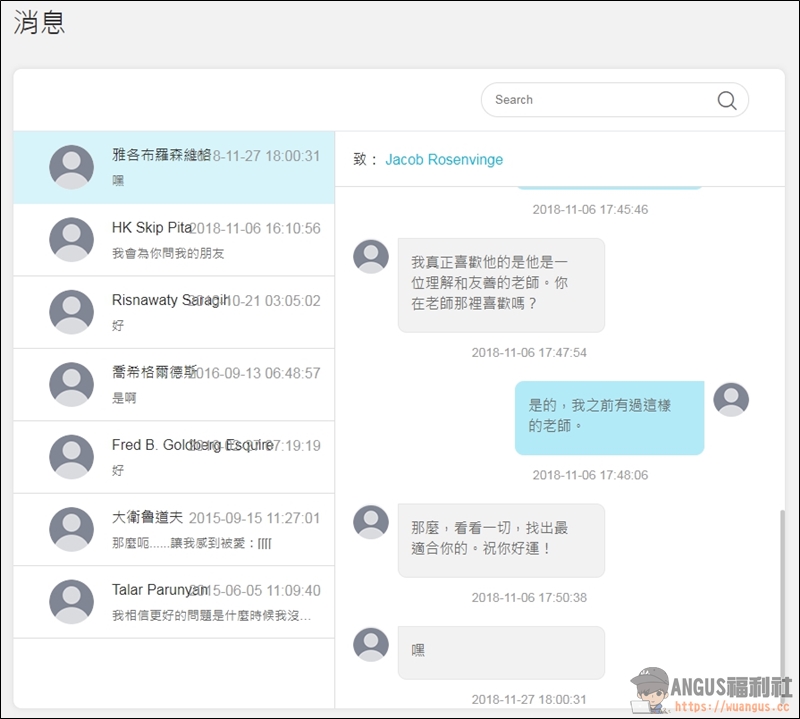This screenshot has width=800, height=719.
Task: Click the avatar beside 大衛魯道夫
Action: (x=71, y=529)
